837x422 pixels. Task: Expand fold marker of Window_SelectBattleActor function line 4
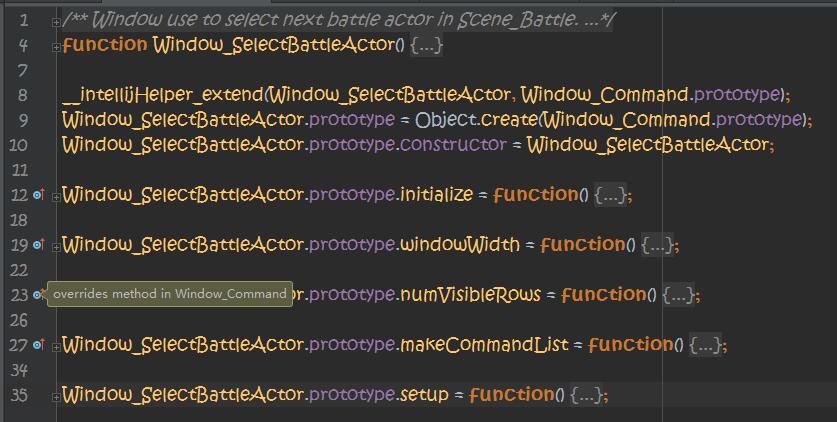tap(56, 47)
